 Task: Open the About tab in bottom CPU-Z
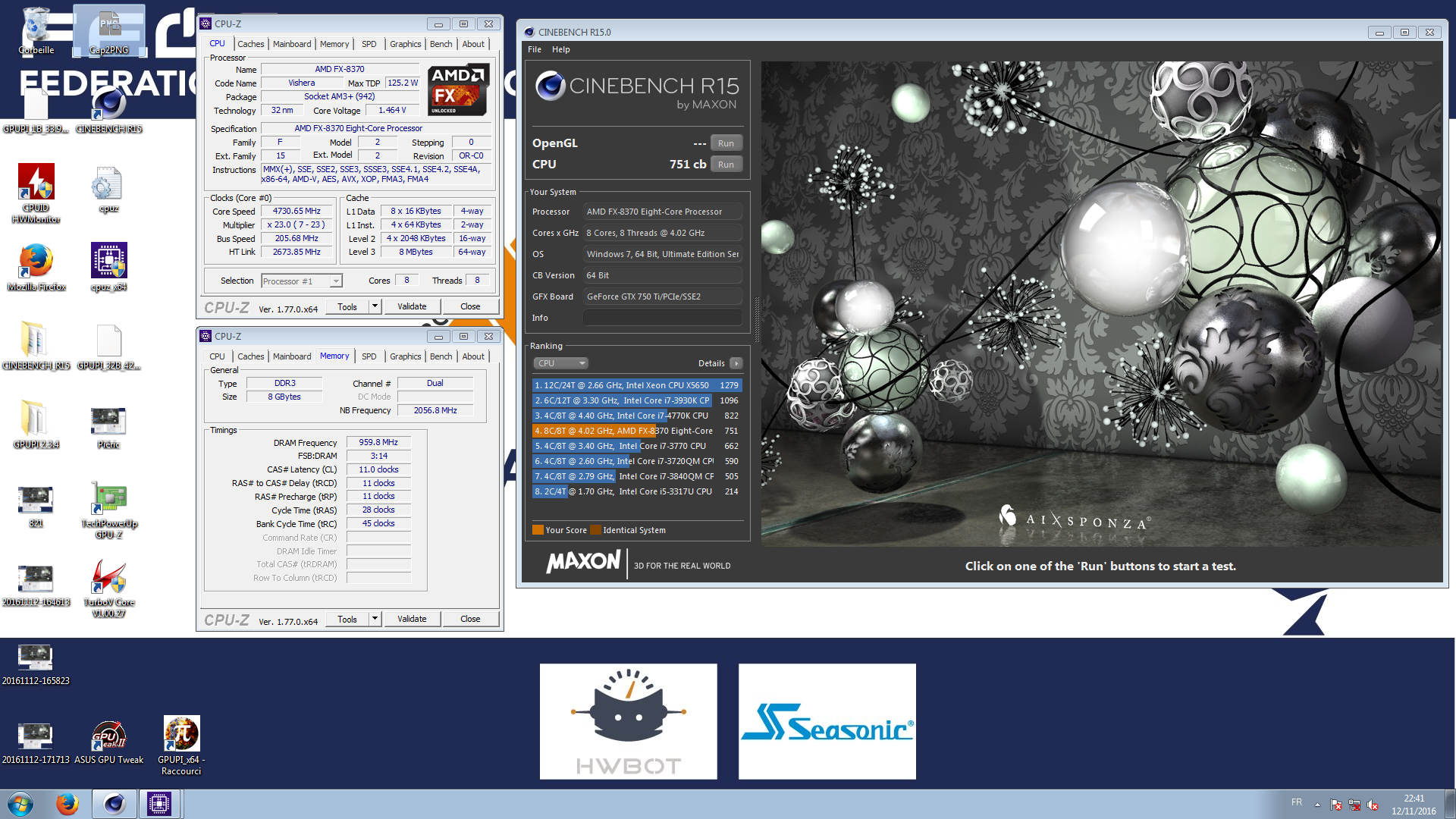(473, 356)
